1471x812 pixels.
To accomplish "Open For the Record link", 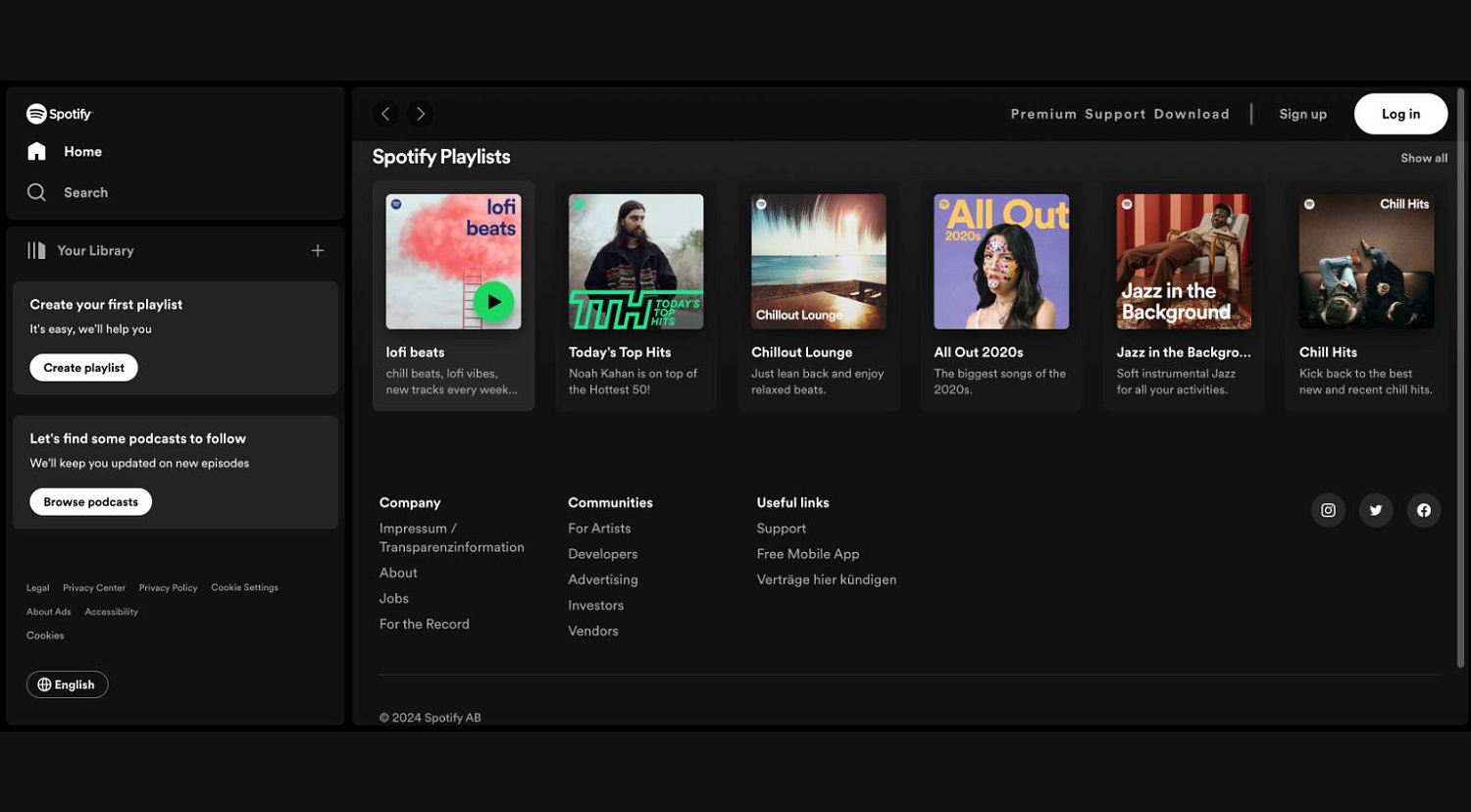I will click(425, 624).
